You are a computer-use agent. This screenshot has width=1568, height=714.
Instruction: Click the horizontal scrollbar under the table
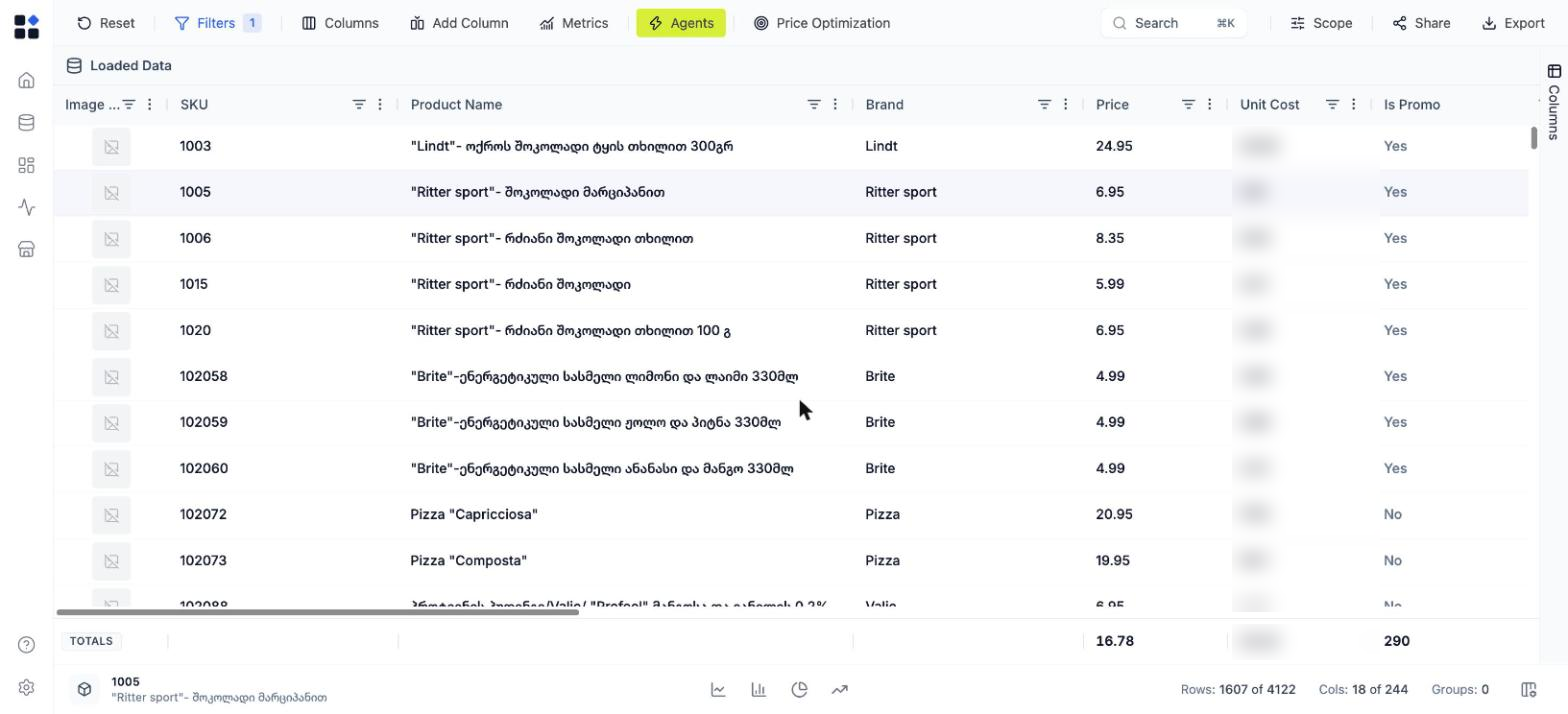click(x=318, y=612)
